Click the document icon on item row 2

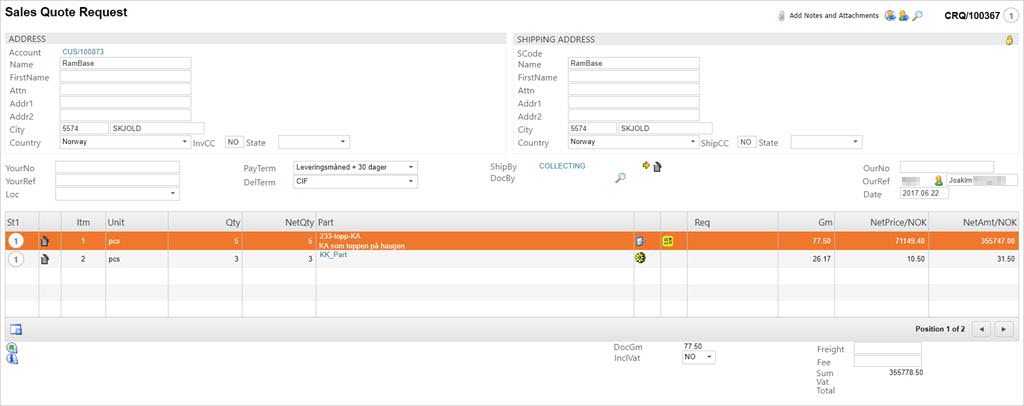[45, 259]
